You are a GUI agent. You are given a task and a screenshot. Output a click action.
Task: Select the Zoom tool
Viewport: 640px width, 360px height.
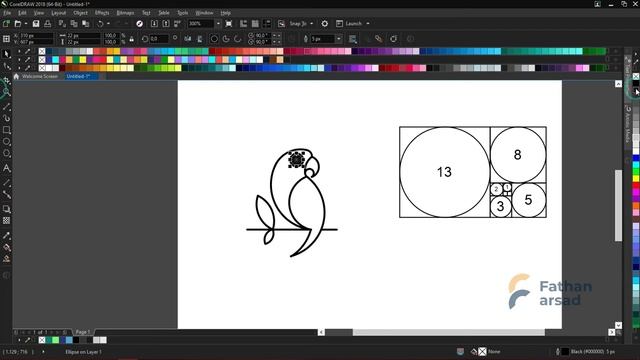(7, 93)
